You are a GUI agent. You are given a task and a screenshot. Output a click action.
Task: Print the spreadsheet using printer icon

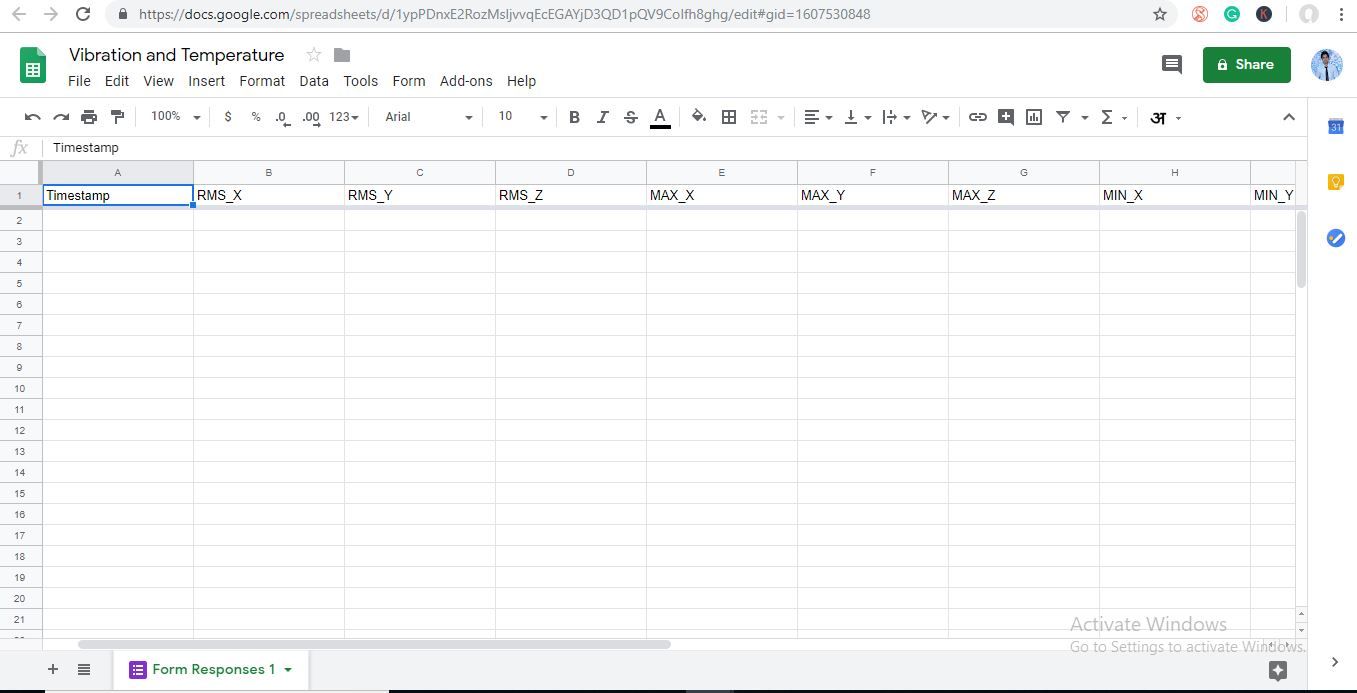click(89, 117)
